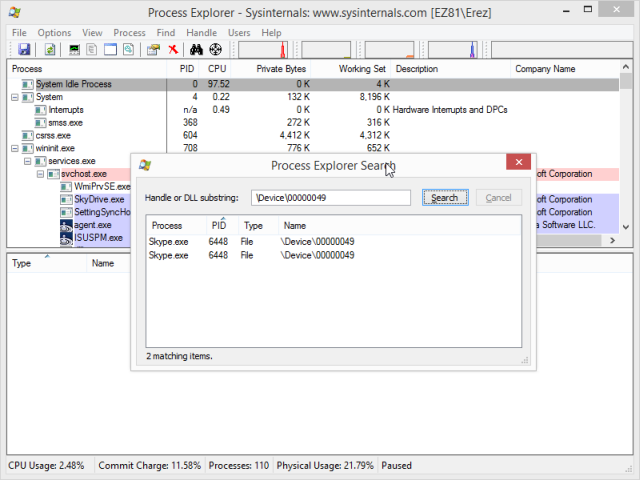Open the File menu
The height and width of the screenshot is (480, 640).
tap(19, 33)
